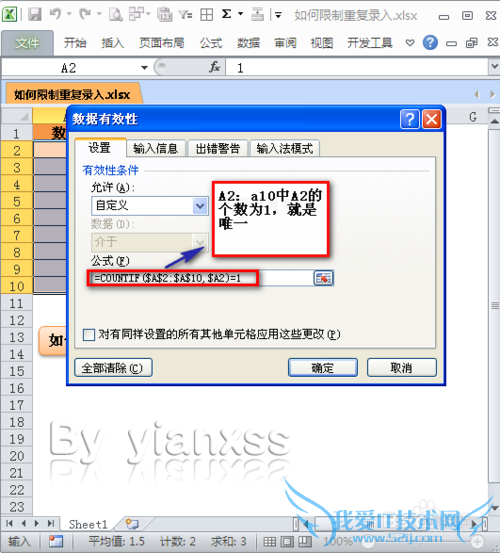The height and width of the screenshot is (553, 500).
Task: Click the Undo arrow icon
Action: 55,14
